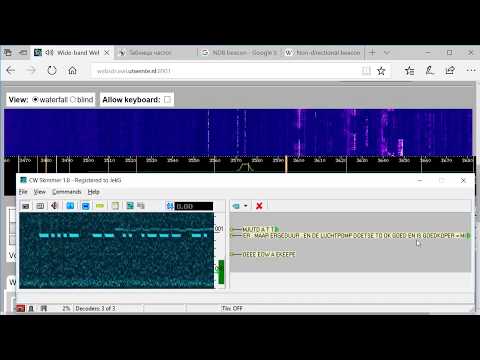
Task: Click decoded line reading EEEE EOW A EKEEPE
Action: (x=269, y=254)
